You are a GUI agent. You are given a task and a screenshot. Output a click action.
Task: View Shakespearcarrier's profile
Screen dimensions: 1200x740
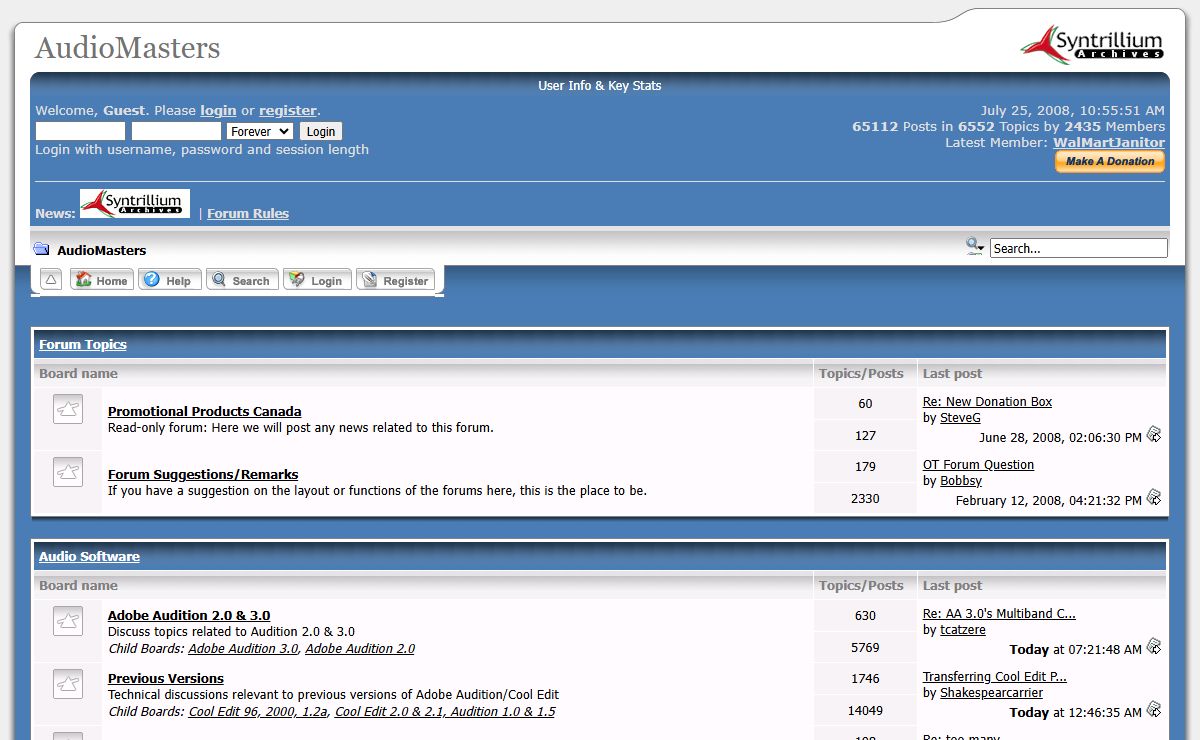pos(991,692)
